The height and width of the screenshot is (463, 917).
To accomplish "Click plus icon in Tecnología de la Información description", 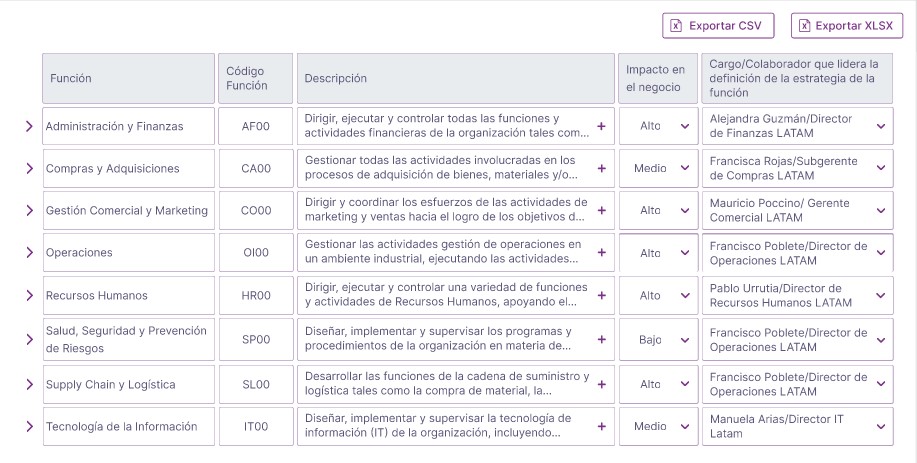I will pyautogui.click(x=601, y=427).
